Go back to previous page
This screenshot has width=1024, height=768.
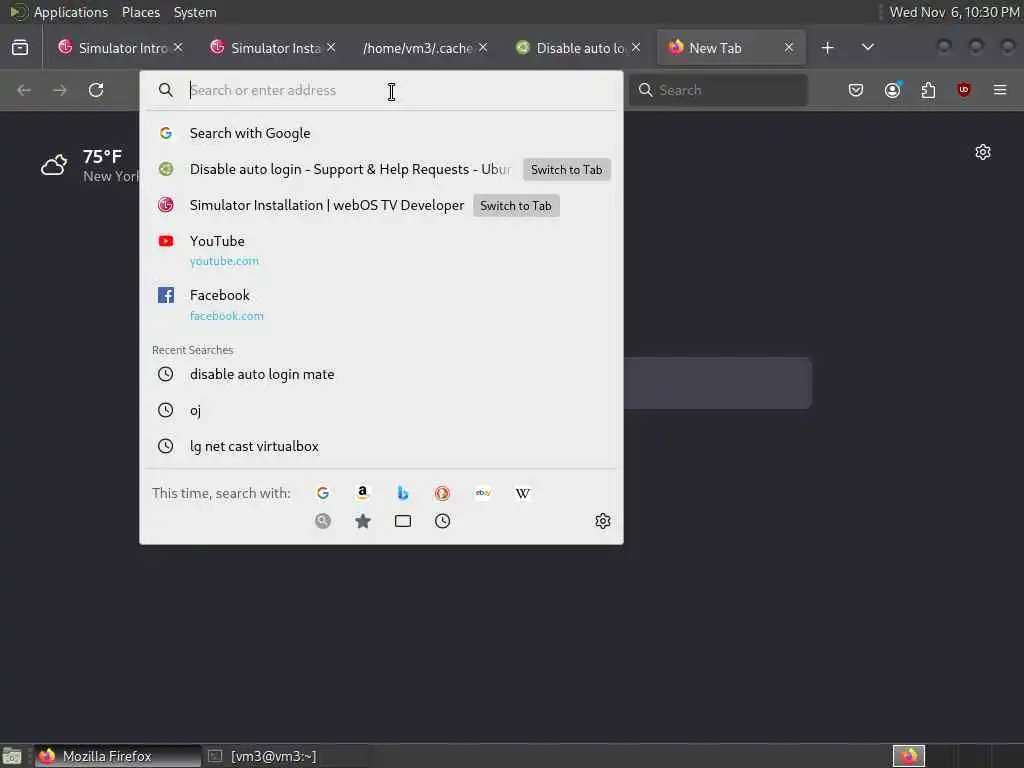[x=24, y=90]
